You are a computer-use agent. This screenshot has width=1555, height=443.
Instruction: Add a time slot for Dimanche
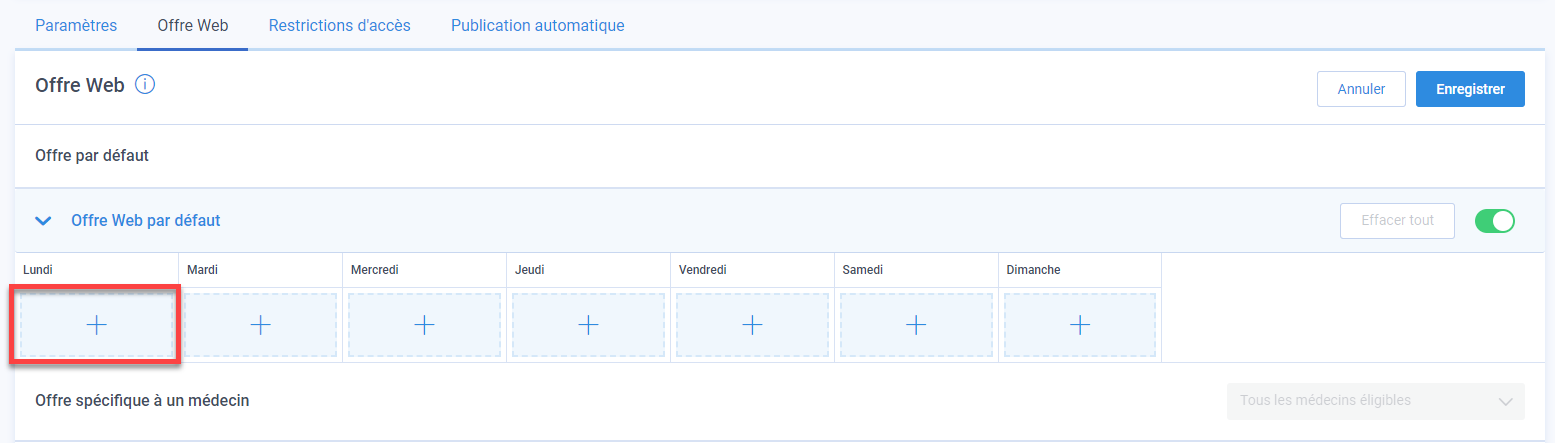click(x=1080, y=325)
